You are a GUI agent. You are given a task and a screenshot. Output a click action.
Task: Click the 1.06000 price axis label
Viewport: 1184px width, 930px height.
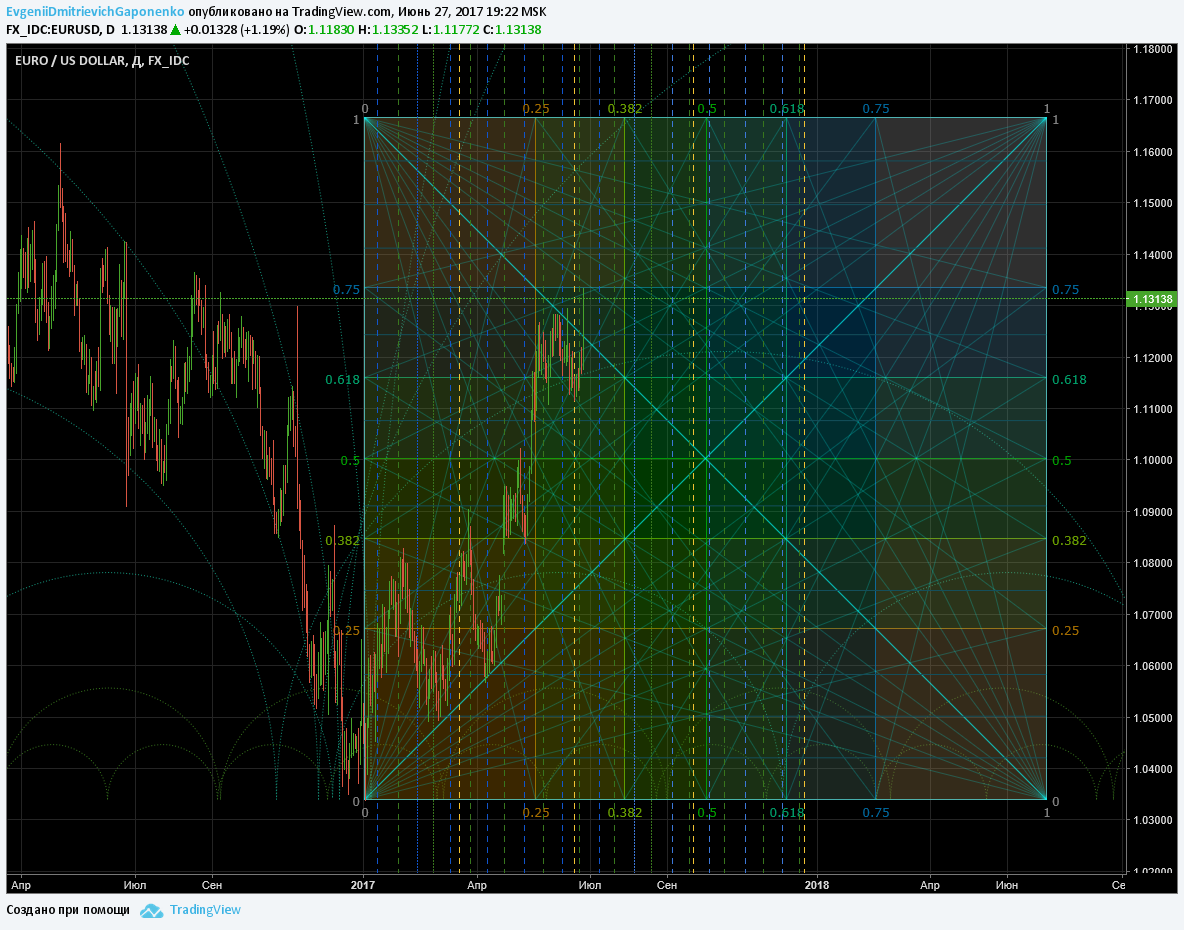[x=1152, y=667]
